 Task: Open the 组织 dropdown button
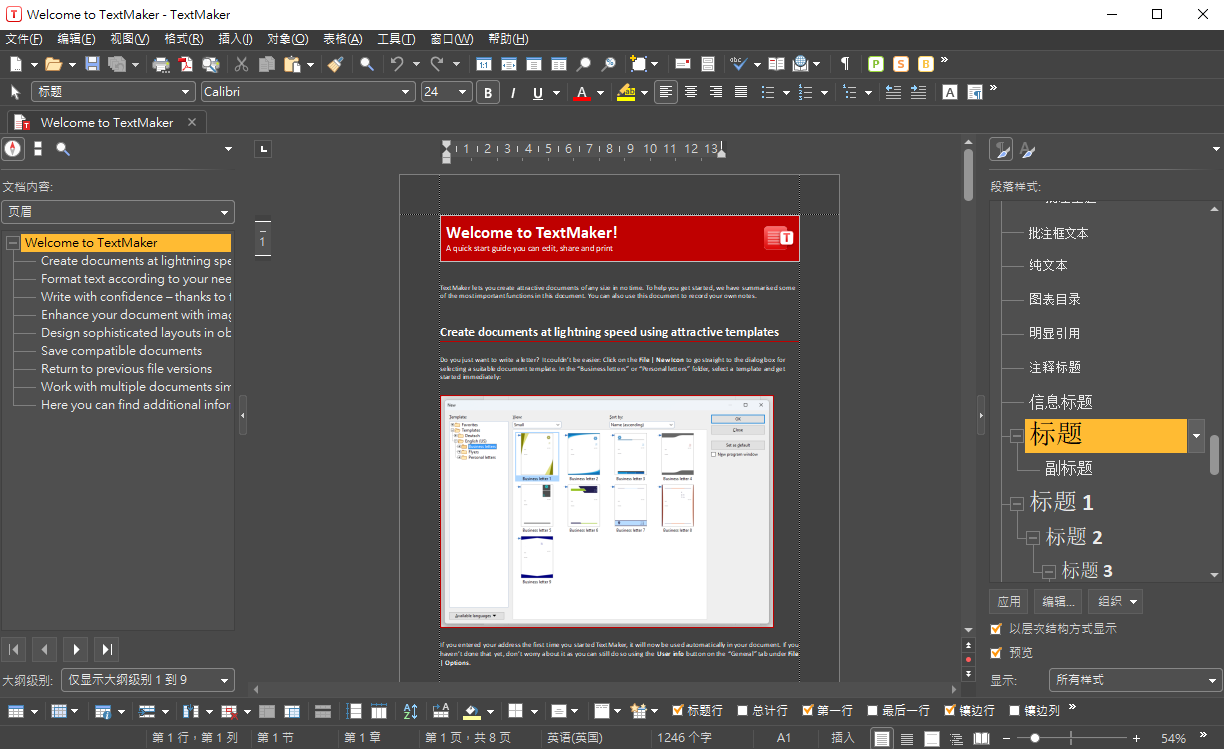click(1115, 601)
